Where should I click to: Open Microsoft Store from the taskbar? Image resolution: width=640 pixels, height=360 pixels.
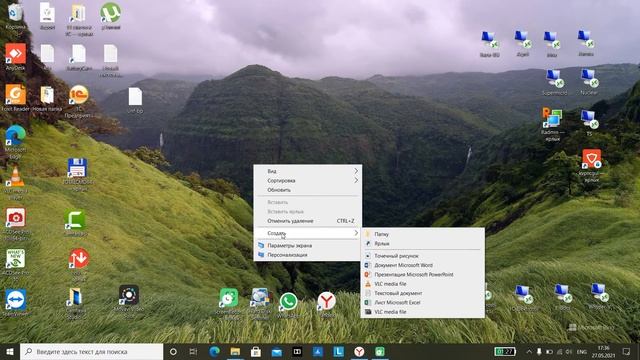256,351
